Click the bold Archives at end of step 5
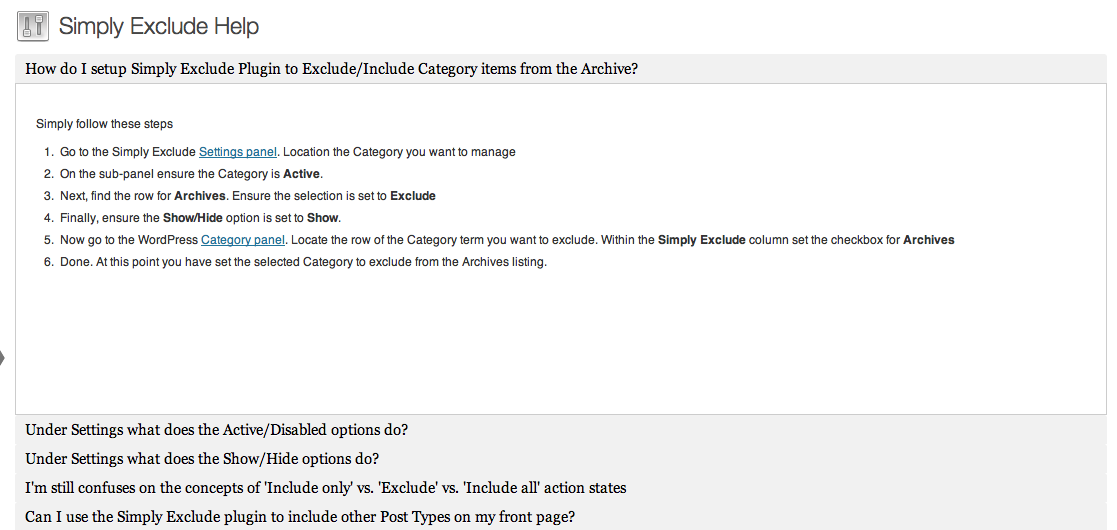Screen dimensions: 1117x530 tap(928, 240)
